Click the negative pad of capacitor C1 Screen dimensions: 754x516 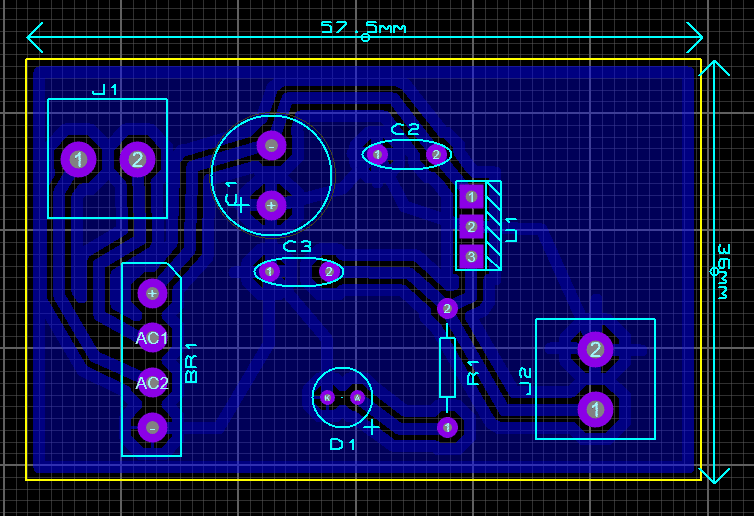pyautogui.click(x=271, y=146)
